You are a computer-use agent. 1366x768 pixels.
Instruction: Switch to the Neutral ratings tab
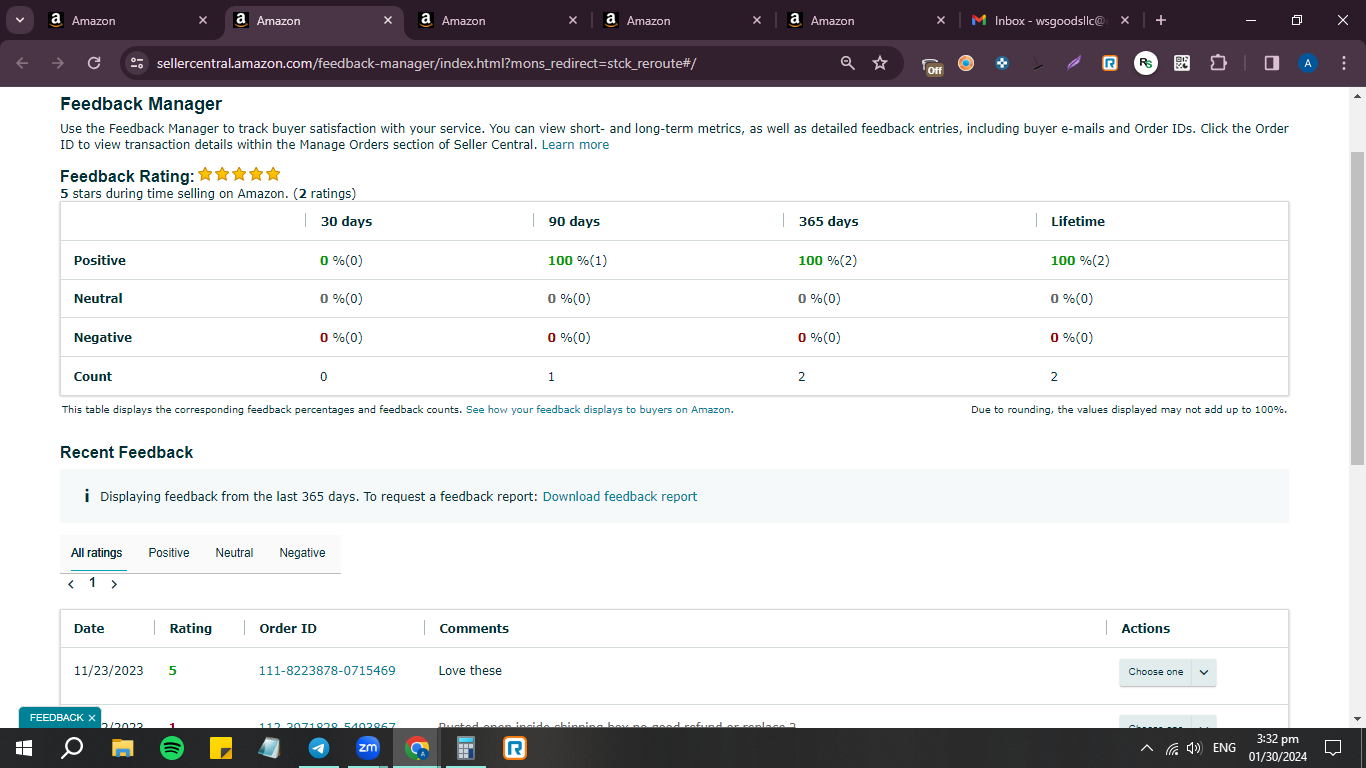[x=234, y=553]
